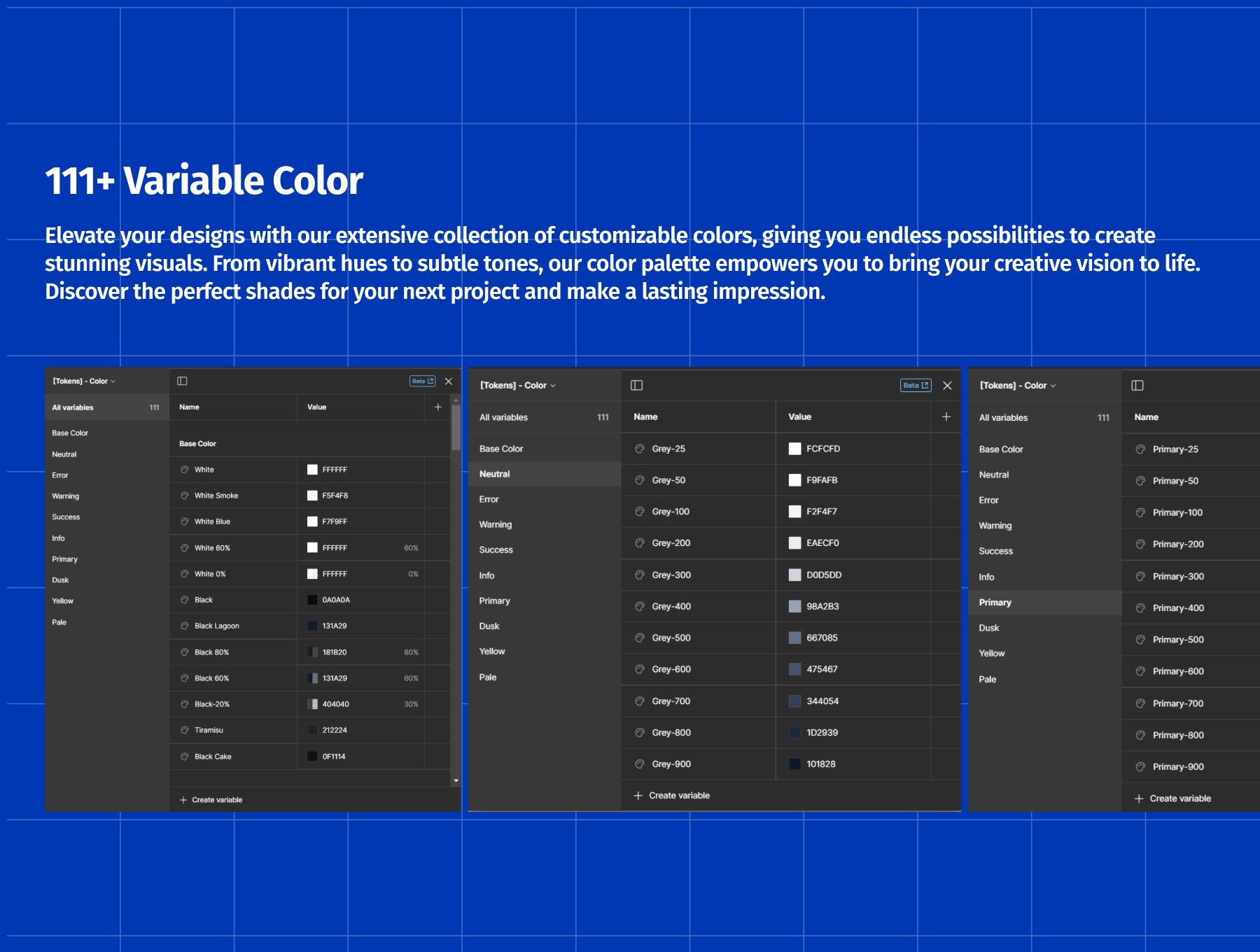Toggle sidebar icon in middle panel
Viewport: 1260px width, 952px height.
(x=636, y=385)
